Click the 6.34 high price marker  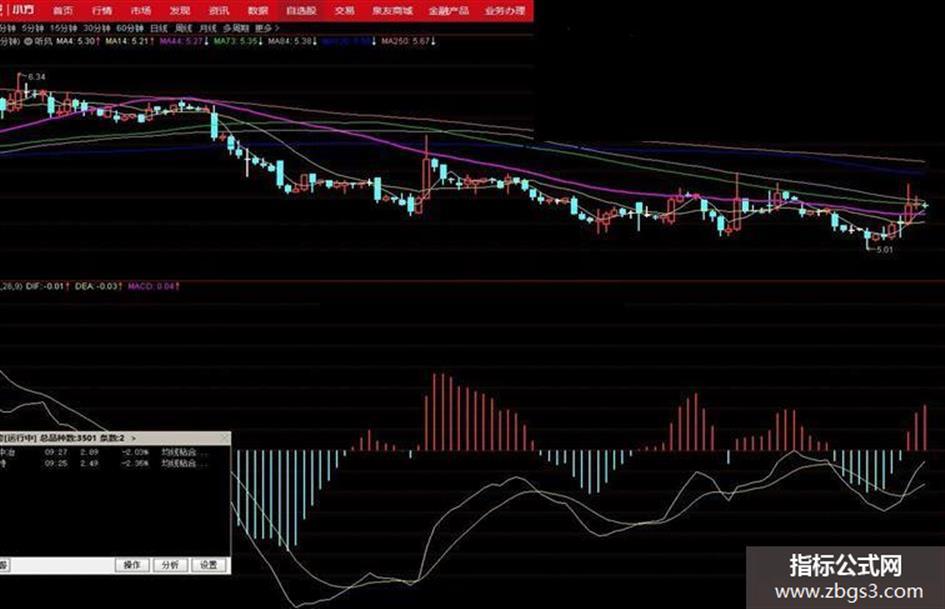(36, 77)
